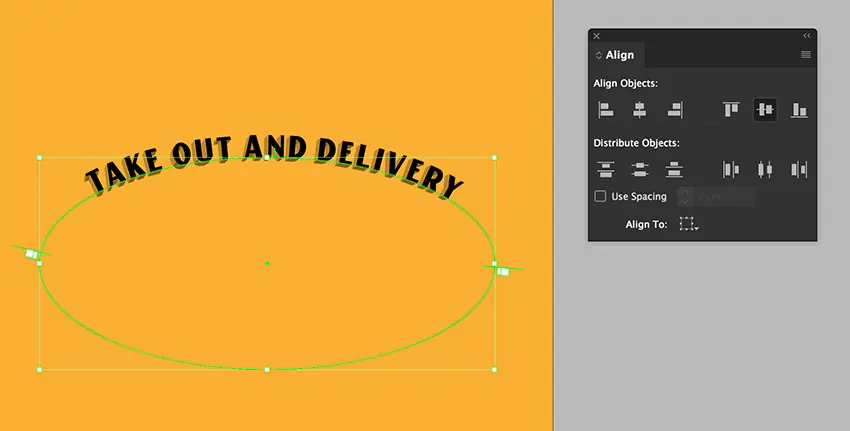Enable the Use Spacing checkbox
The height and width of the screenshot is (431, 850).
(x=600, y=197)
